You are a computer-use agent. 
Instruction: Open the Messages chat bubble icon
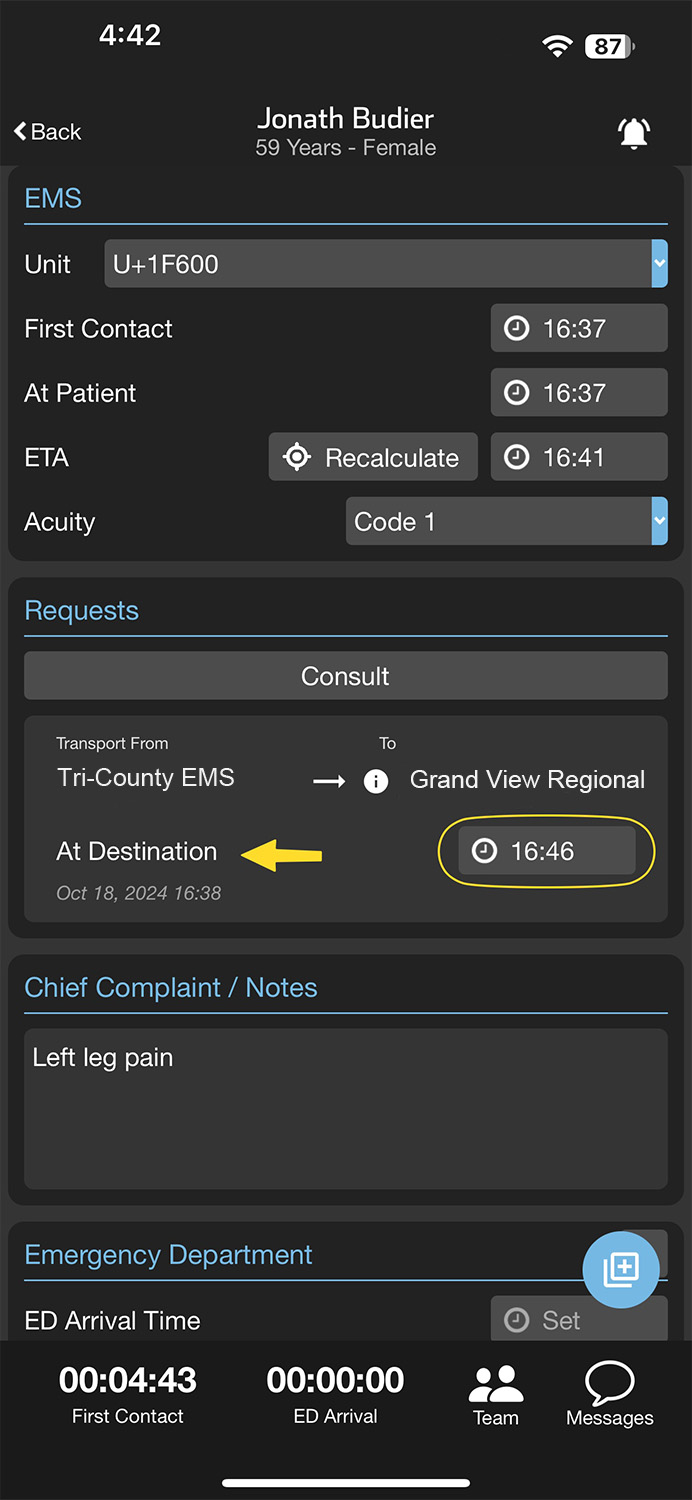point(609,1395)
